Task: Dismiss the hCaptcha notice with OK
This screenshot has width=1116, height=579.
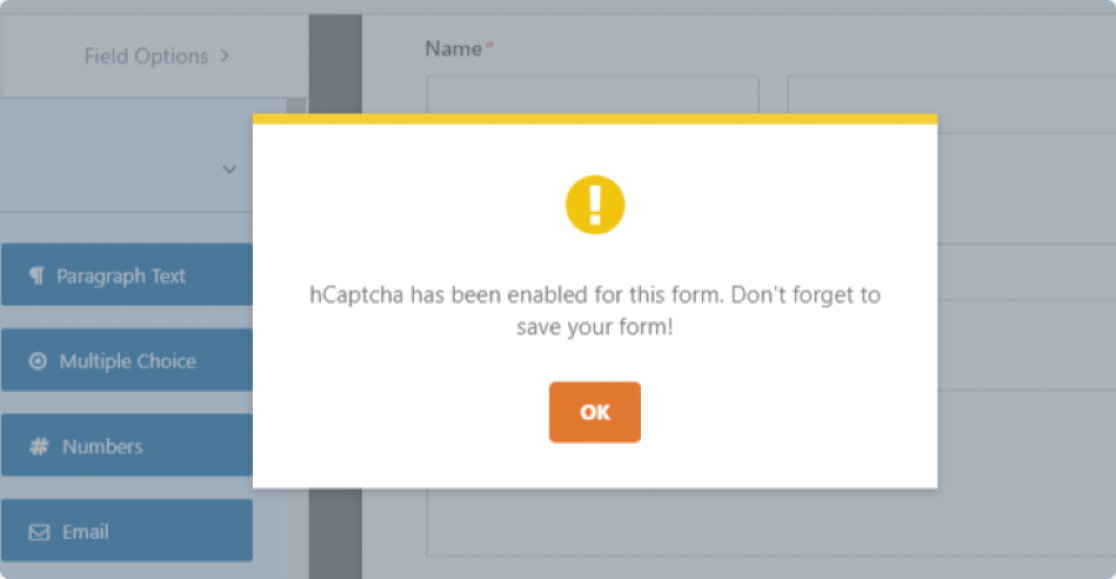Action: pos(594,412)
